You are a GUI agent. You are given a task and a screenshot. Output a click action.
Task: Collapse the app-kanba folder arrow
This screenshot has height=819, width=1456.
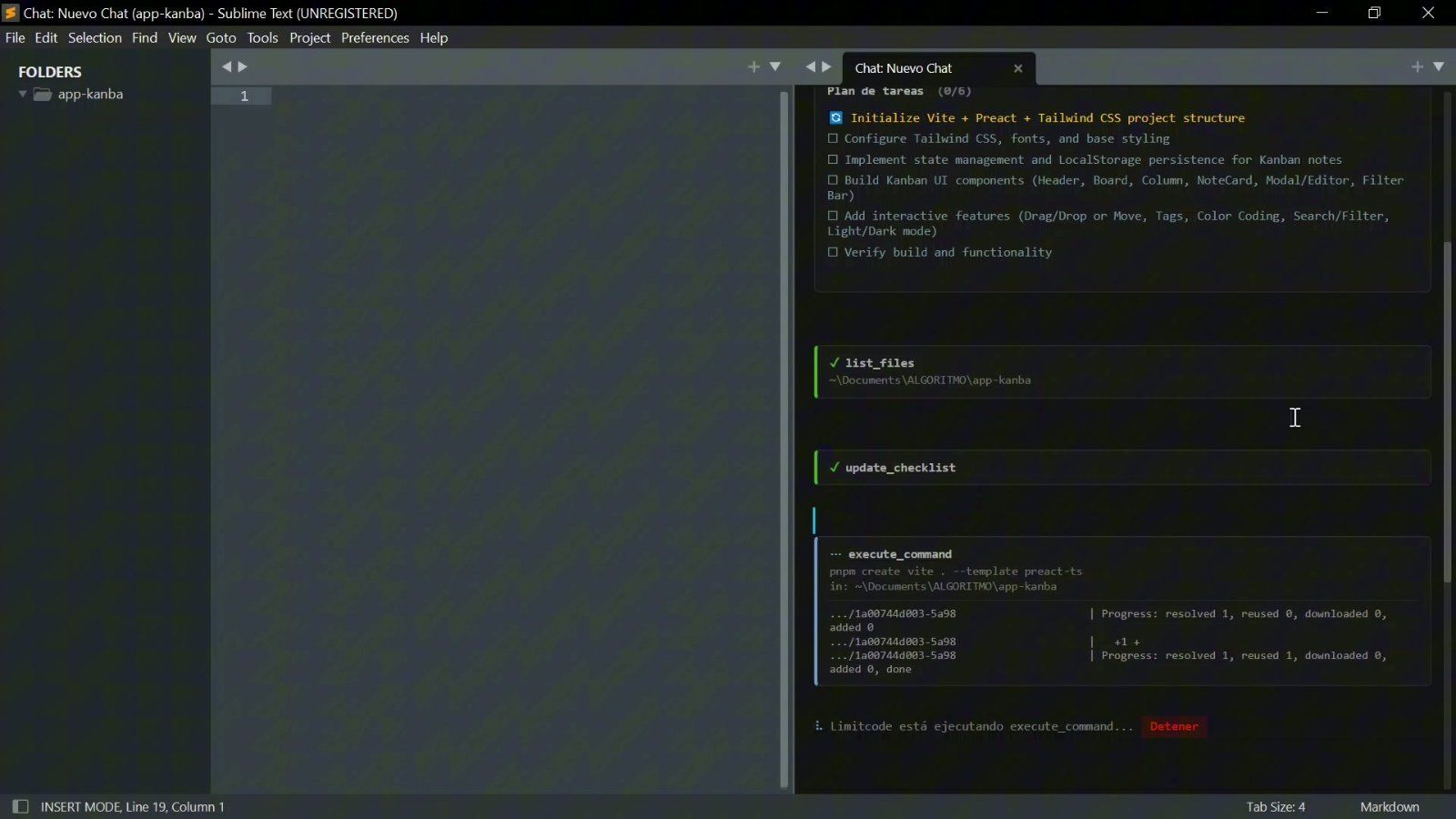click(23, 94)
